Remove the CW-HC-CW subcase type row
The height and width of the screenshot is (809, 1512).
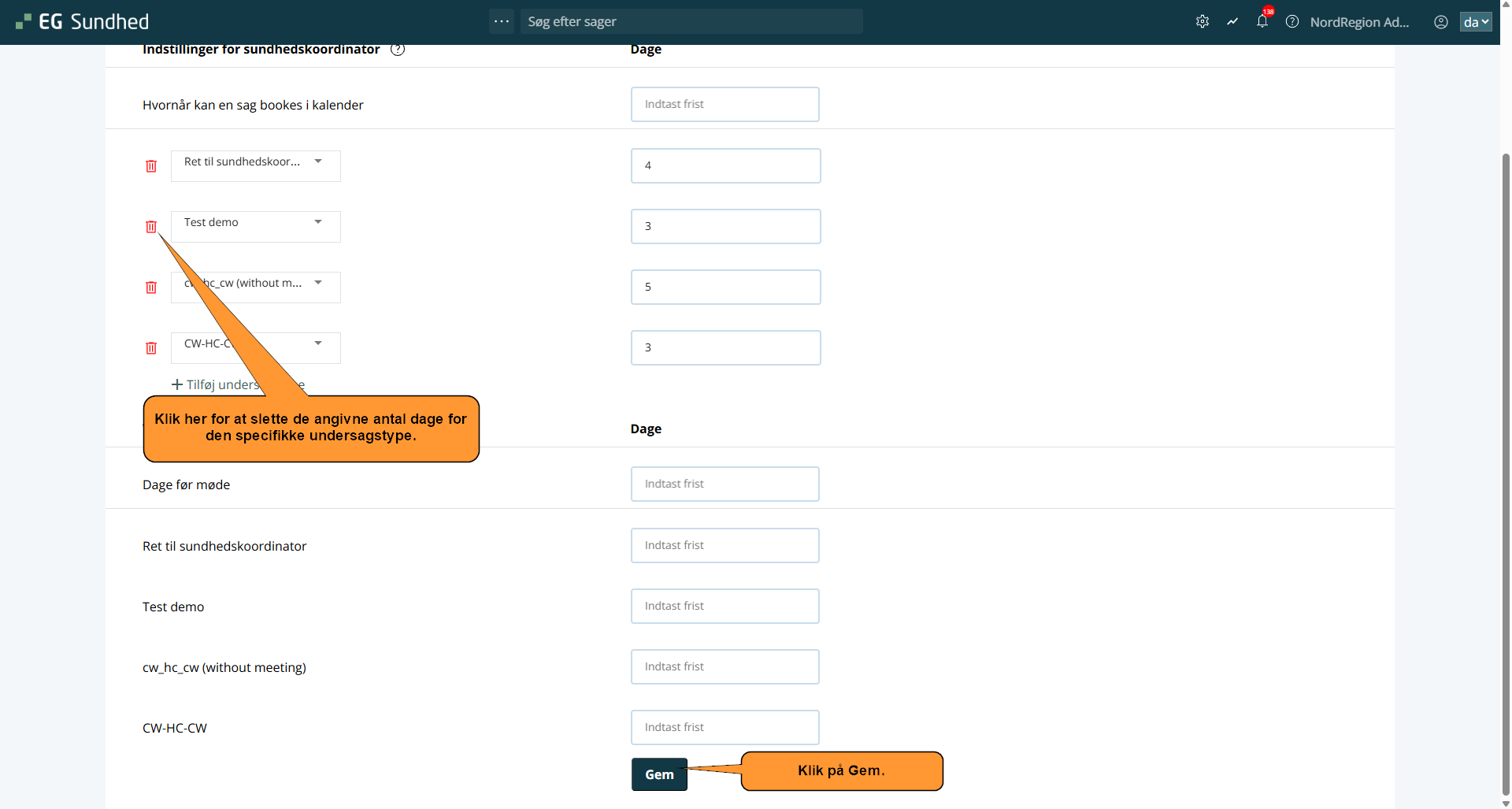coord(151,348)
